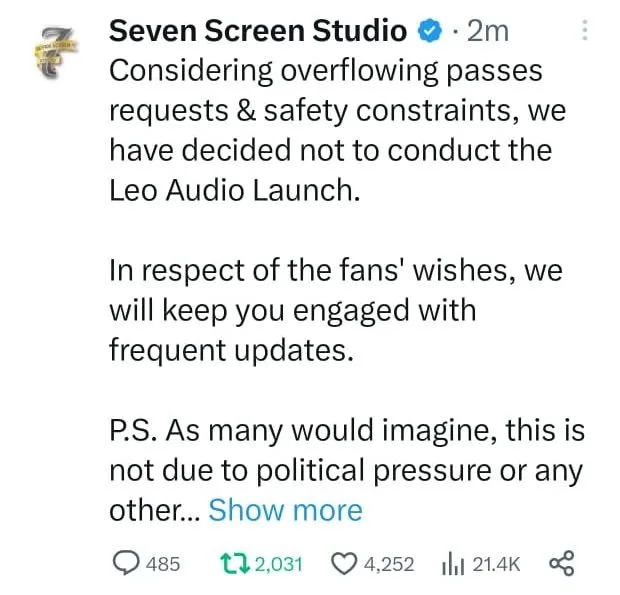Viewport: 620px width, 595px height.
Task: Open the tweet's 2m timestamp
Action: click(488, 32)
